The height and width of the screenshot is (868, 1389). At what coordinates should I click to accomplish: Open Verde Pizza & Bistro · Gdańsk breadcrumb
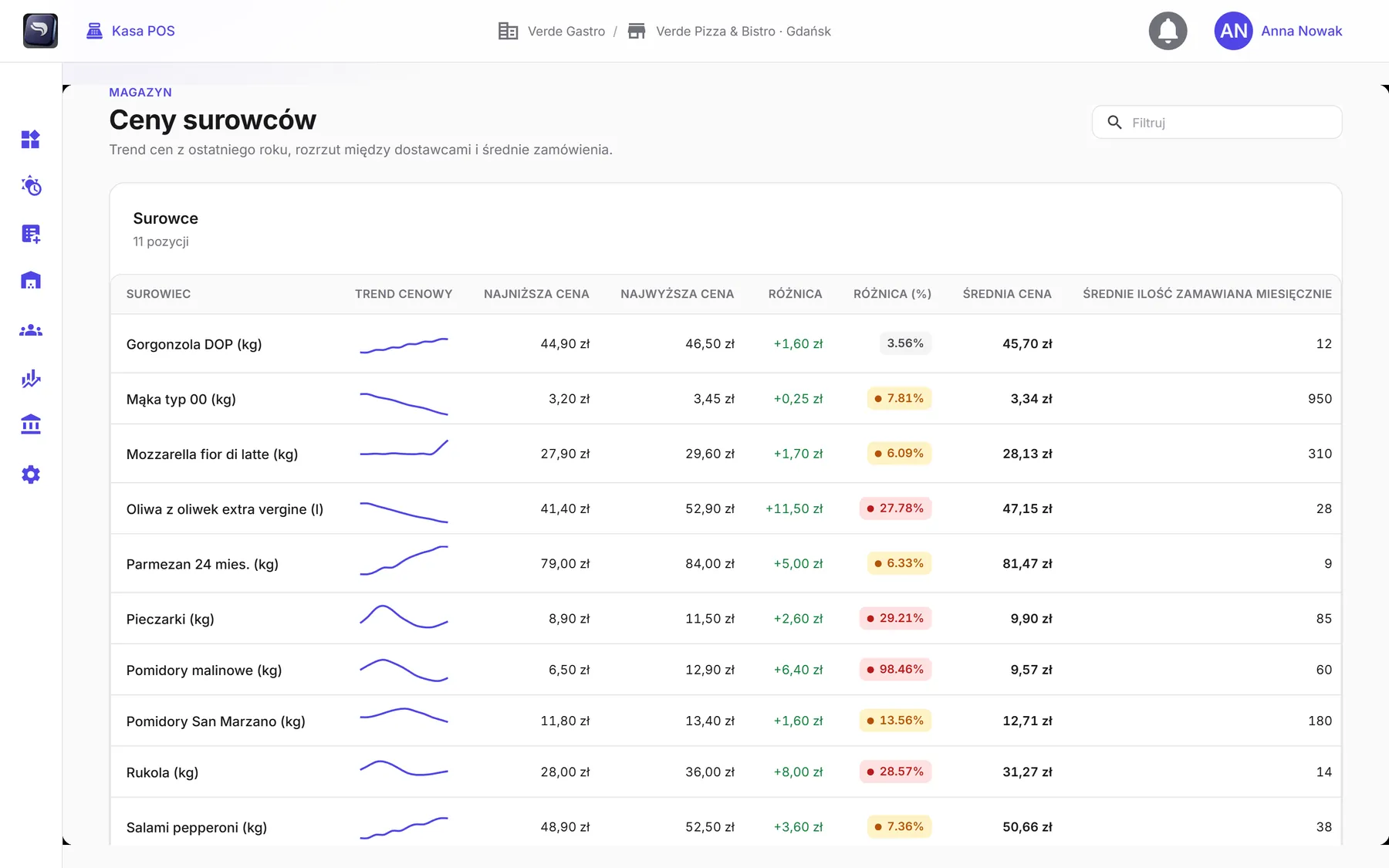[x=743, y=31]
